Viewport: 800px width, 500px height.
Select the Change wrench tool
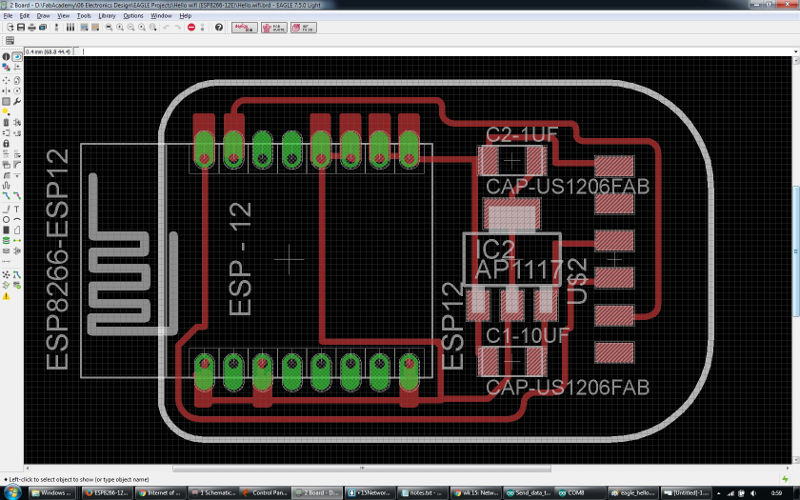pyautogui.click(x=17, y=101)
